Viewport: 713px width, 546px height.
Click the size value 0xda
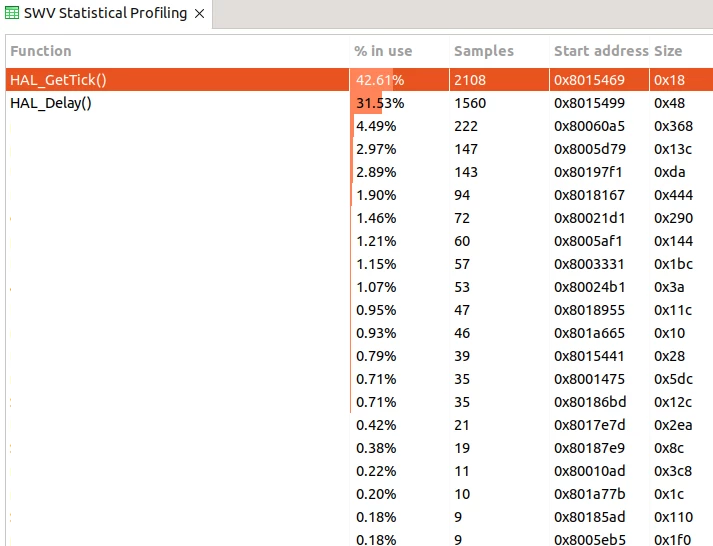tap(669, 172)
